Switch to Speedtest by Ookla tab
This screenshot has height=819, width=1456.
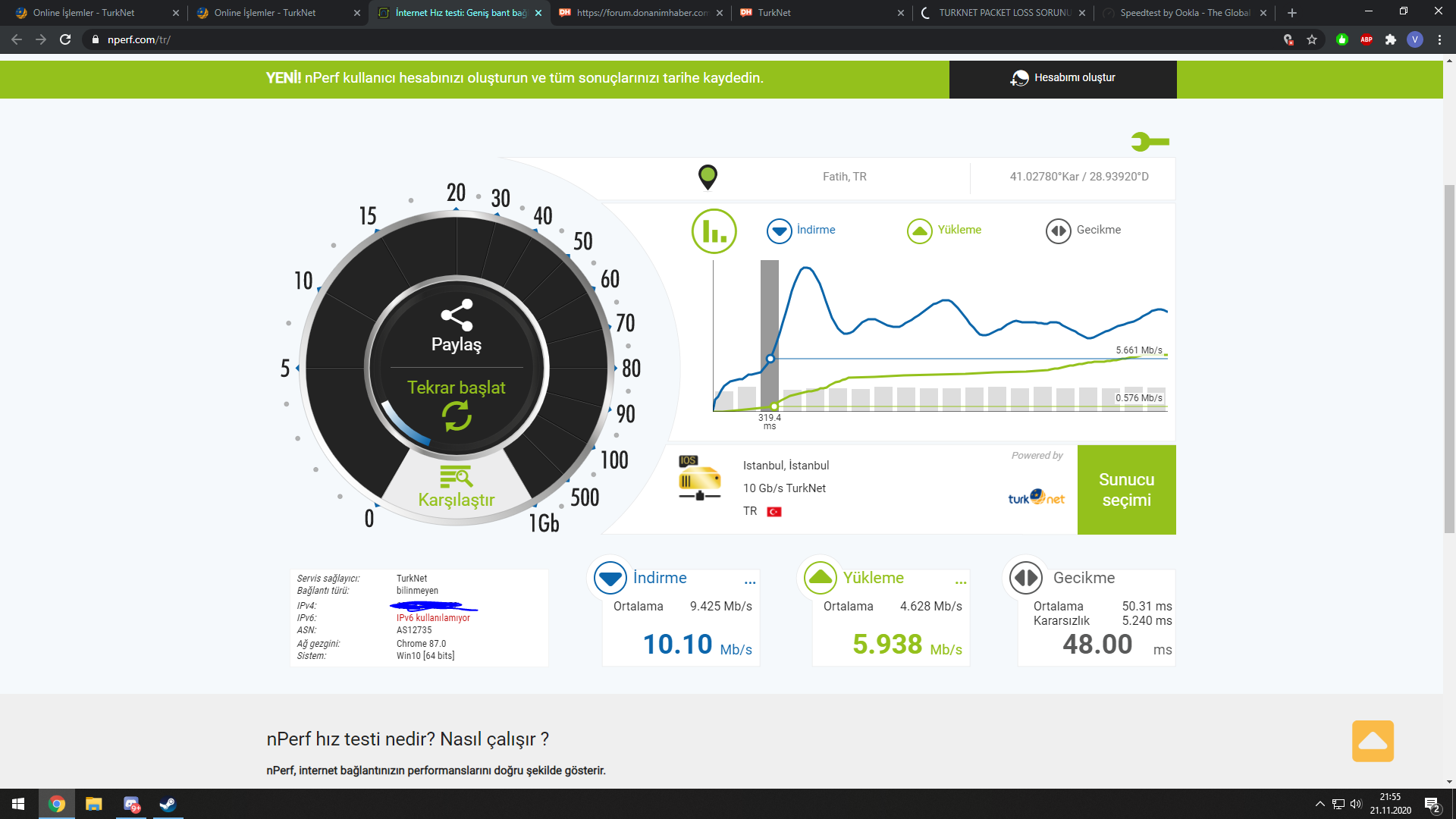[x=1185, y=13]
